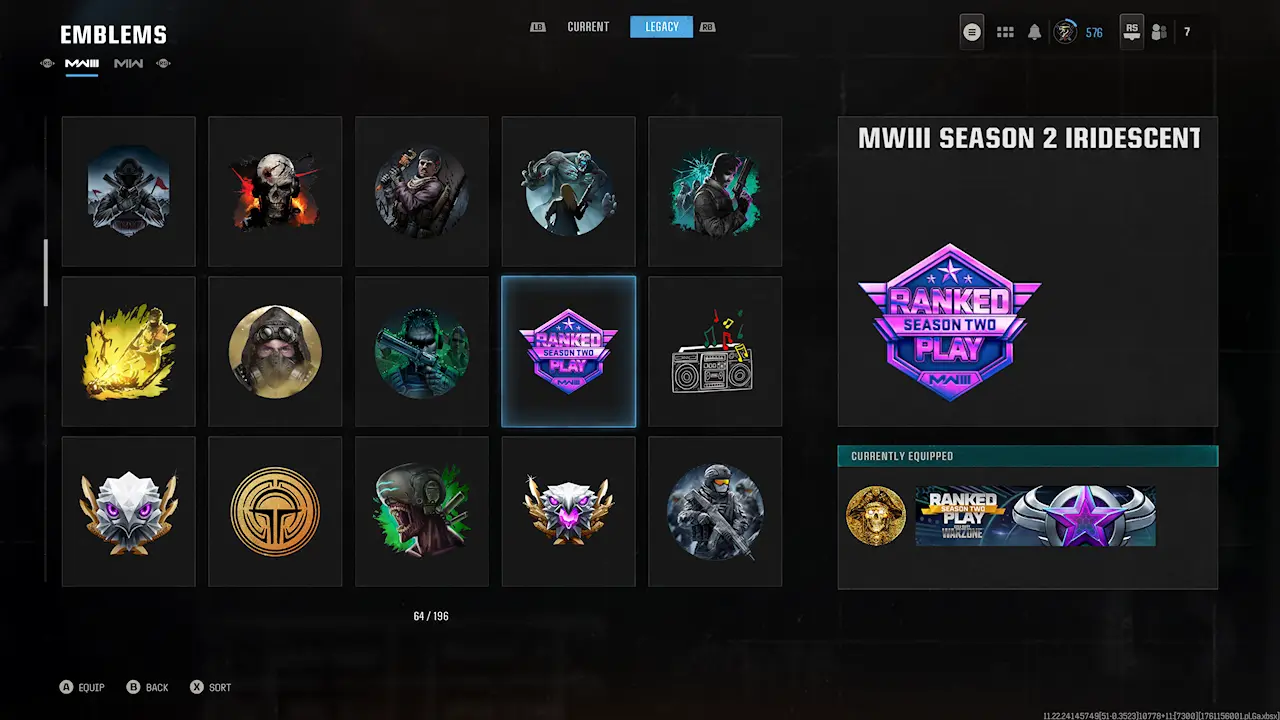This screenshot has width=1280, height=720.
Task: Switch to the Legacy tab
Action: tap(662, 27)
